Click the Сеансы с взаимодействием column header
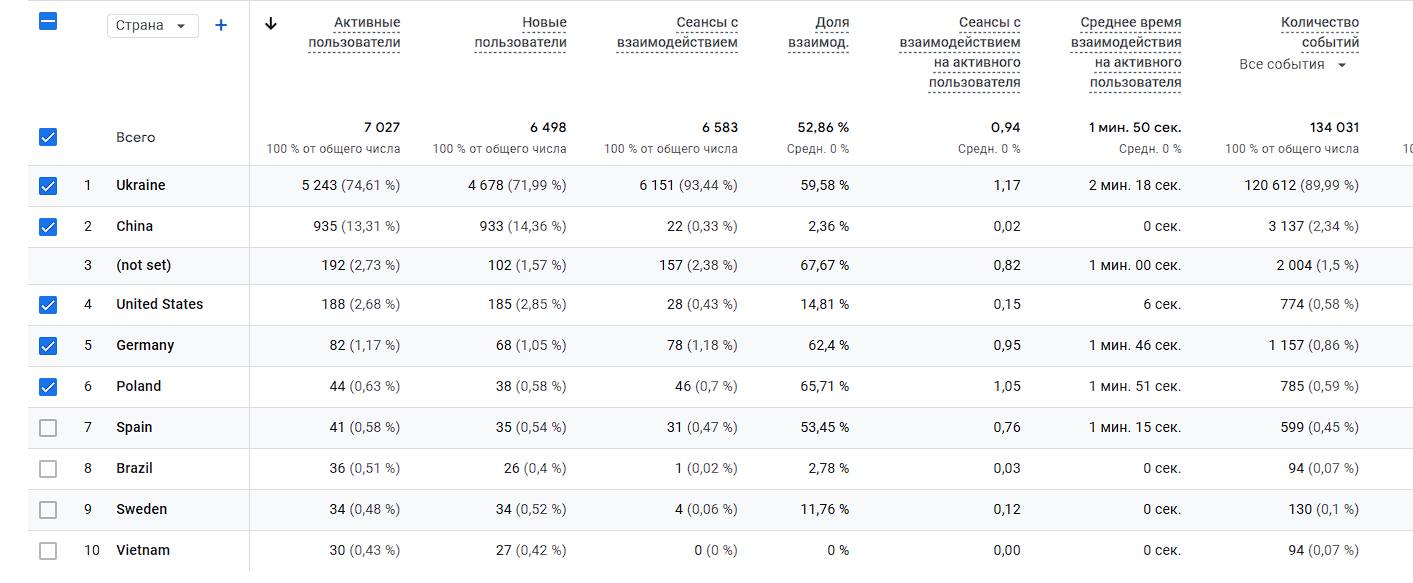Viewport: 1413px width, 583px height. click(677, 32)
